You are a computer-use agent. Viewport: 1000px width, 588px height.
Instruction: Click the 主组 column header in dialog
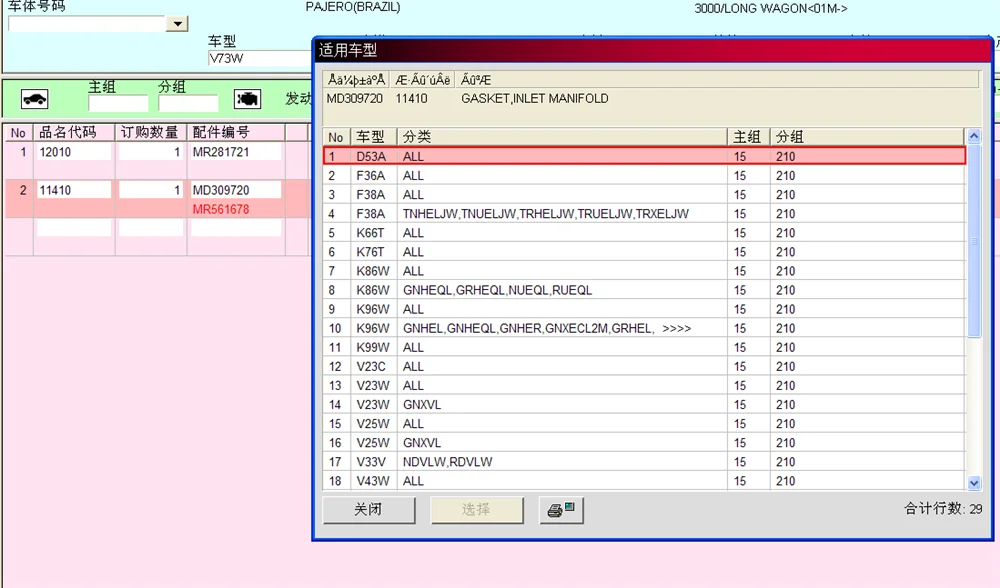click(749, 136)
